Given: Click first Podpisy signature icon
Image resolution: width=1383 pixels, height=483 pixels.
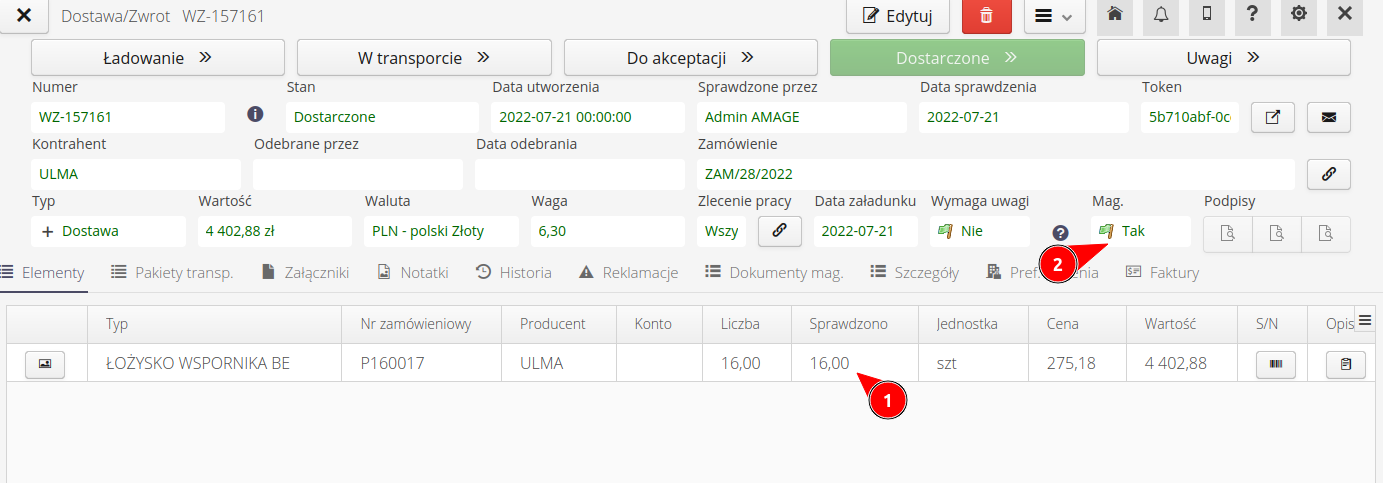Looking at the screenshot, I should tap(1227, 234).
